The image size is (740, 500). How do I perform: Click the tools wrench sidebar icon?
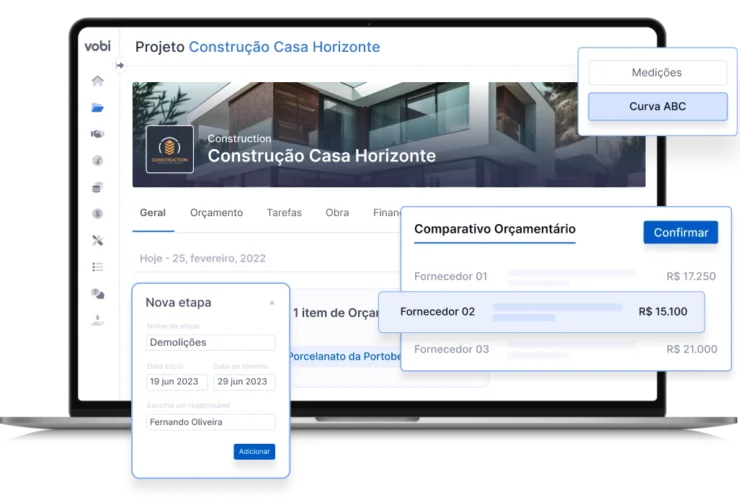pyautogui.click(x=97, y=240)
